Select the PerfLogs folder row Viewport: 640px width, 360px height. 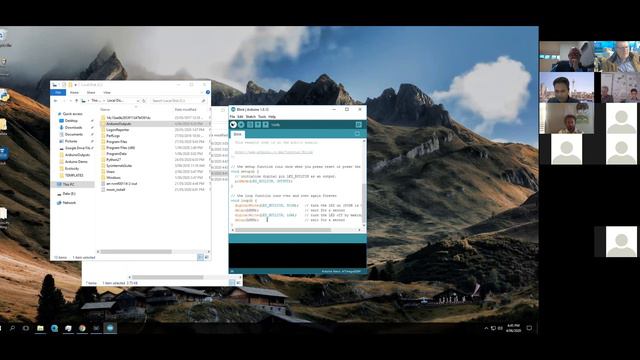coord(155,136)
